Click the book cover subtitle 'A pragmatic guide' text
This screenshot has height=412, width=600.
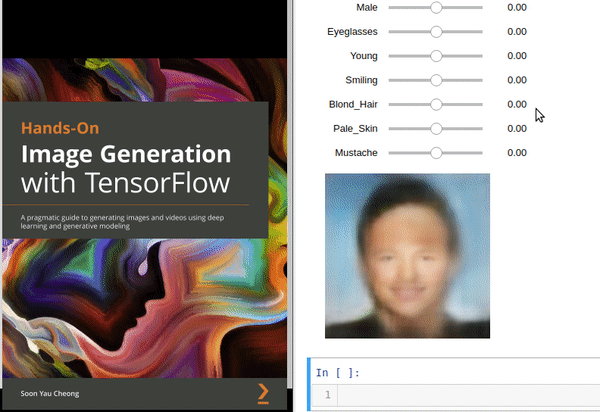(x=122, y=222)
